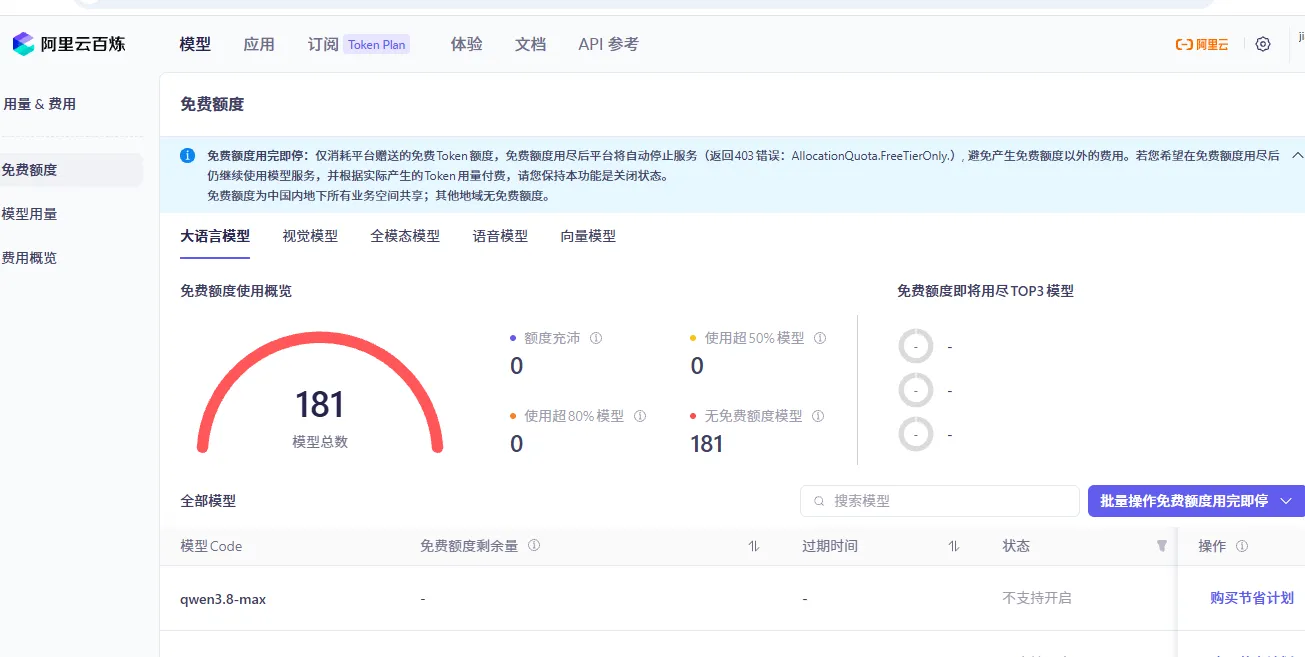The width and height of the screenshot is (1305, 657).
Task: Click the Token Plan badge
Action: coord(377,44)
